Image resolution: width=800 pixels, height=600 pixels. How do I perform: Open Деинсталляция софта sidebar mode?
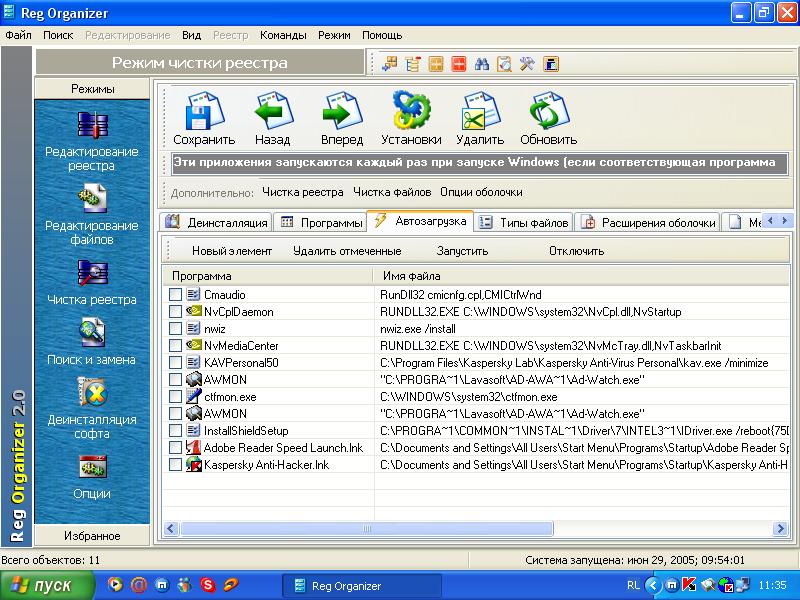coord(92,408)
